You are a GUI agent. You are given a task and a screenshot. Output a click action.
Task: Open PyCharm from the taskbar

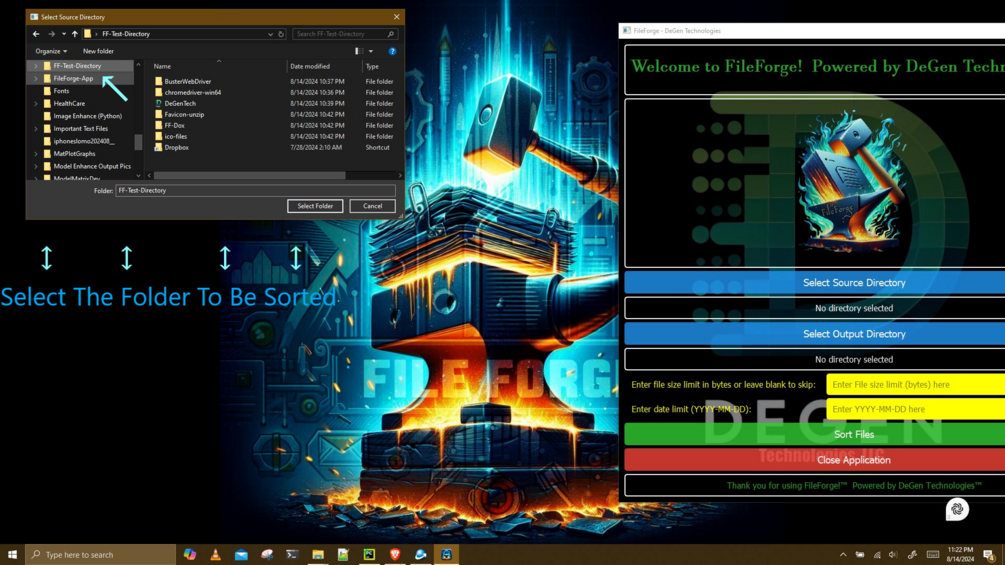pos(369,555)
